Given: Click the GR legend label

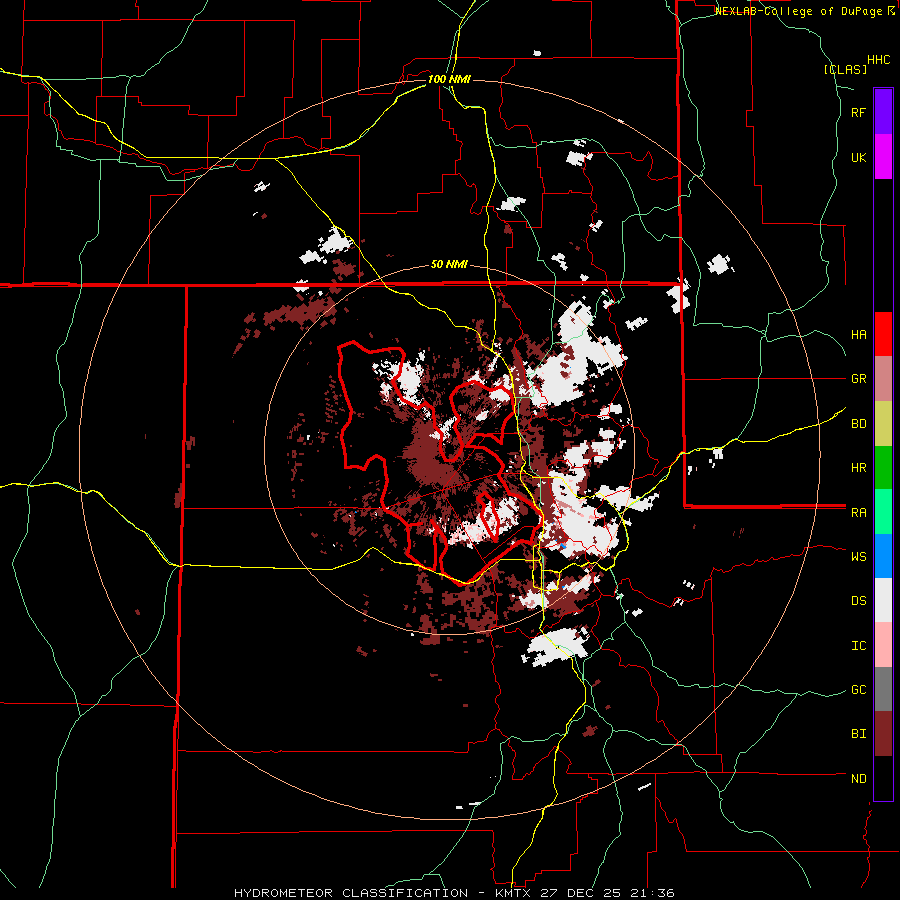Looking at the screenshot, I should point(859,379).
